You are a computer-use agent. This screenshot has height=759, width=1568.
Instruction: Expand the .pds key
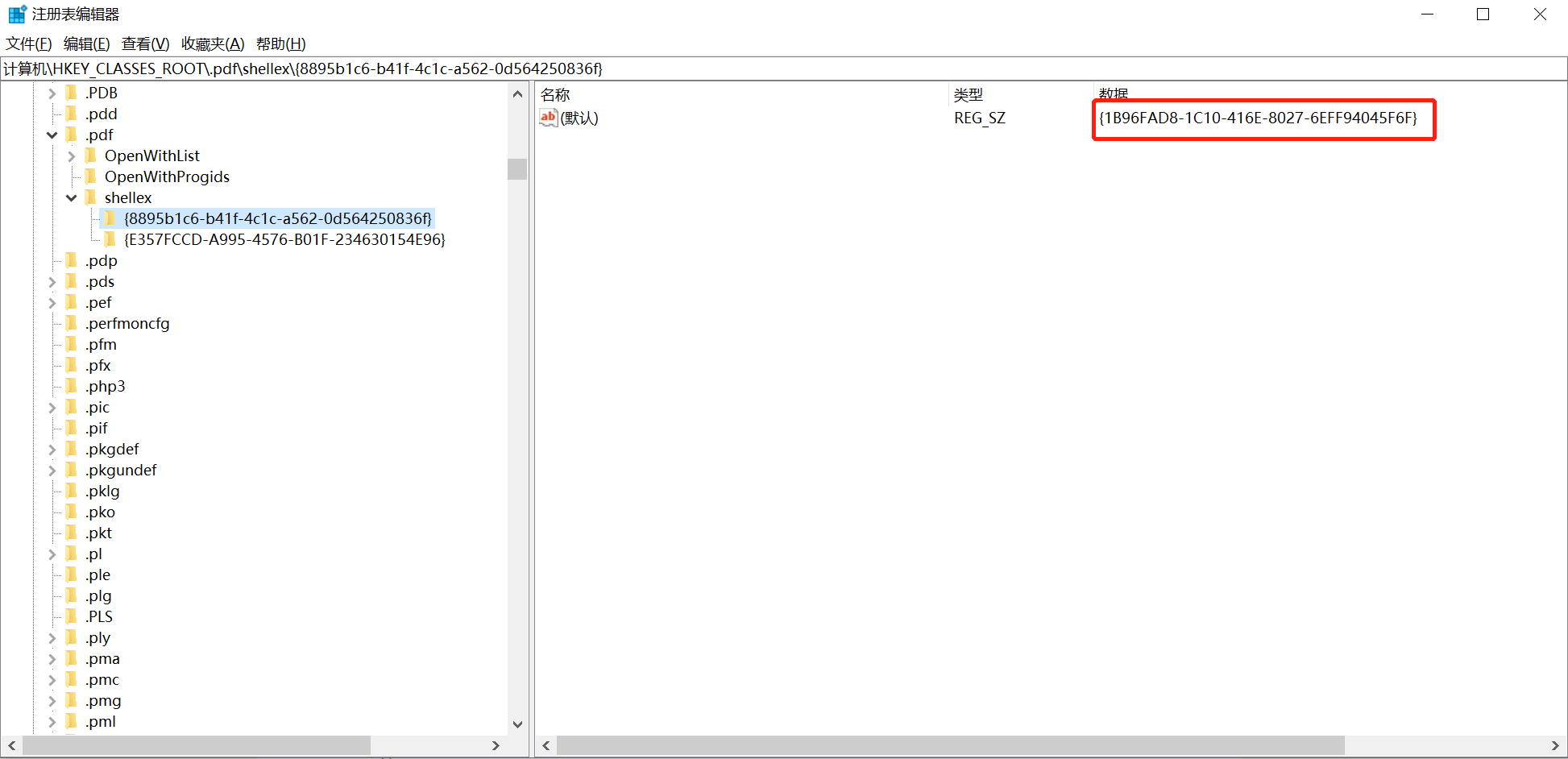click(52, 281)
